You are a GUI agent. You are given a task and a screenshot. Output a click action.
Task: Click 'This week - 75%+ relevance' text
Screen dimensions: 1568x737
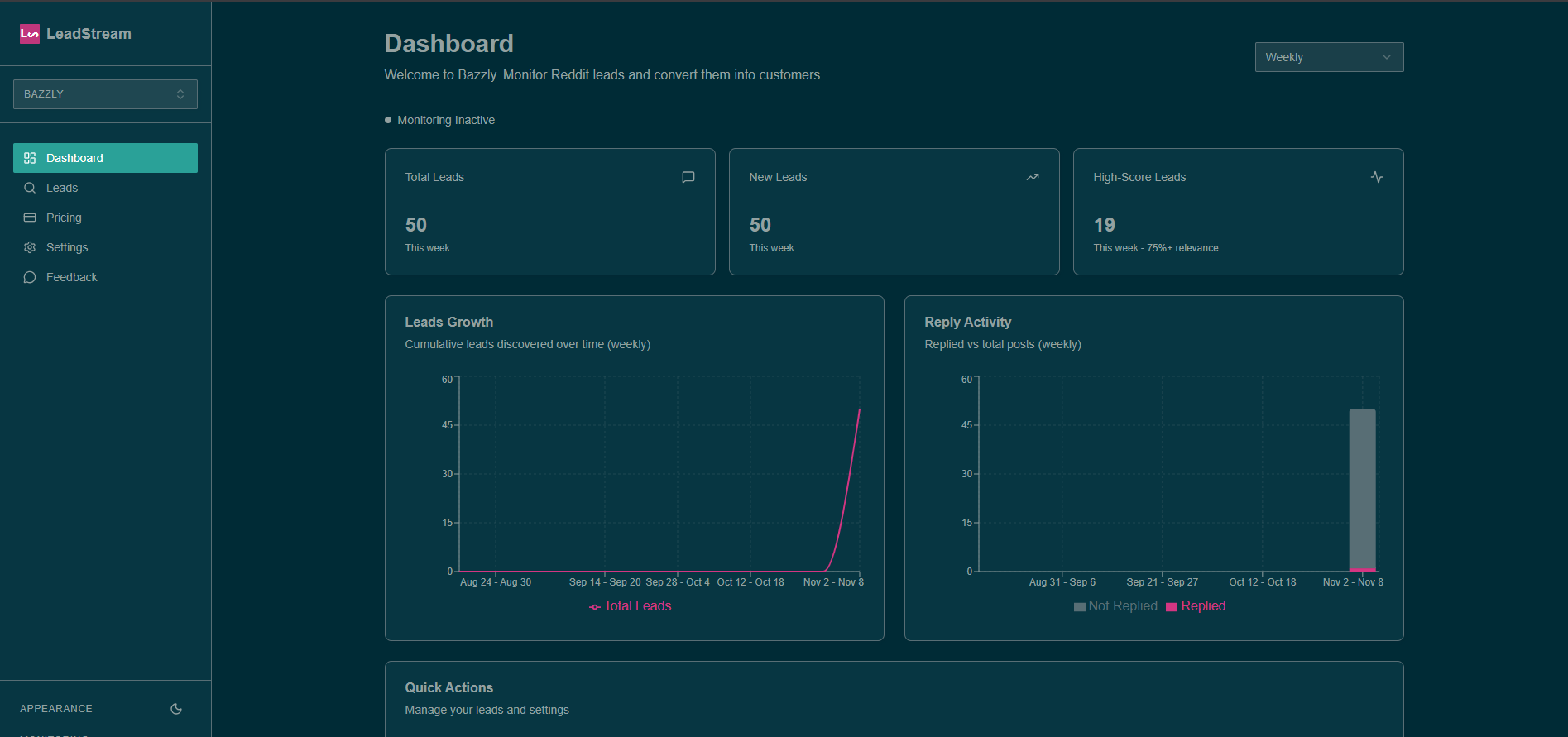1156,248
